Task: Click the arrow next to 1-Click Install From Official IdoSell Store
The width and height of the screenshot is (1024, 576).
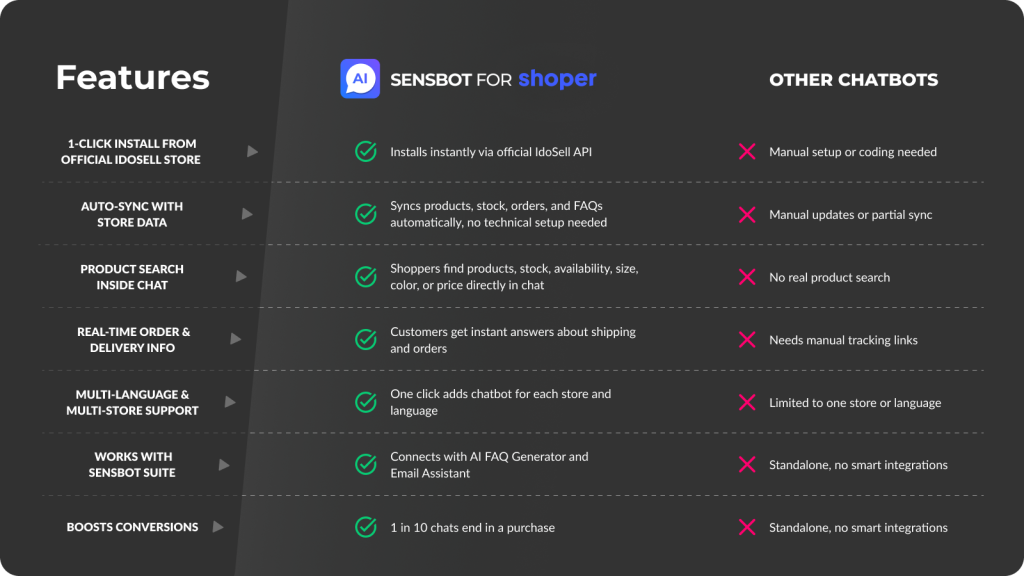Action: [253, 152]
